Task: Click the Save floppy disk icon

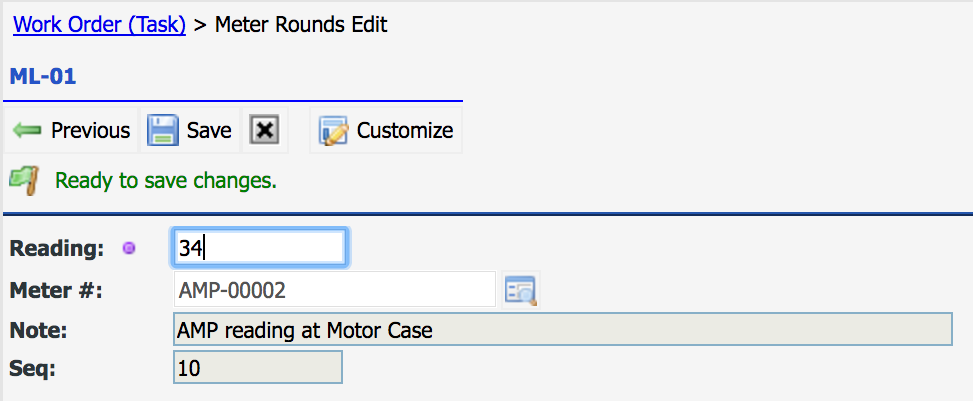Action: [163, 131]
